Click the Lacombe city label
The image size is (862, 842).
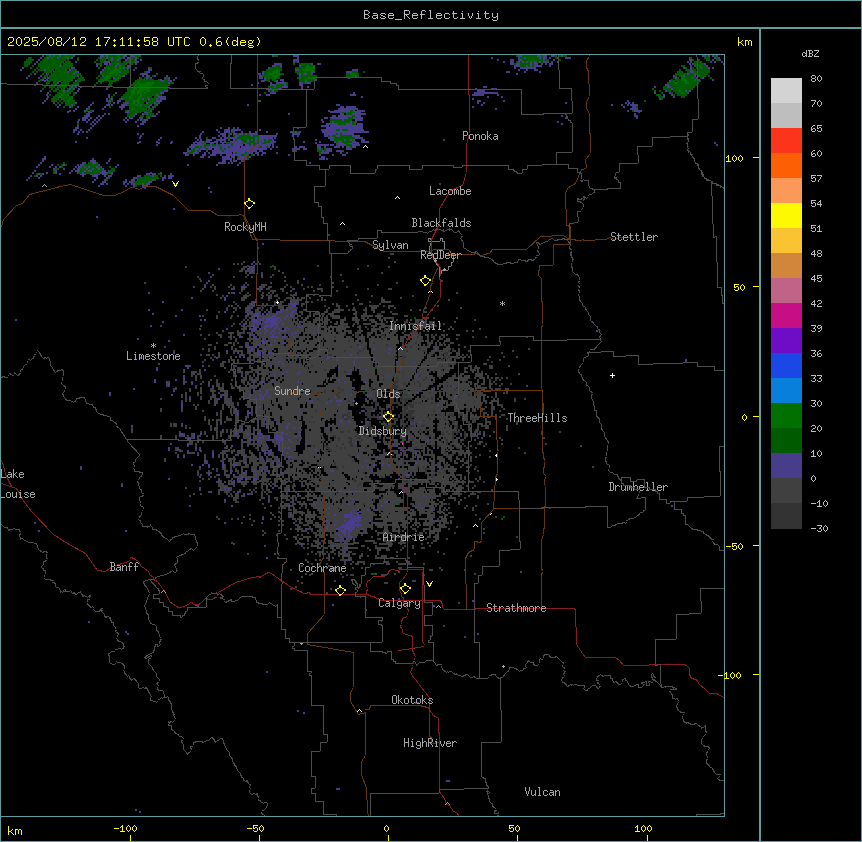pyautogui.click(x=450, y=191)
